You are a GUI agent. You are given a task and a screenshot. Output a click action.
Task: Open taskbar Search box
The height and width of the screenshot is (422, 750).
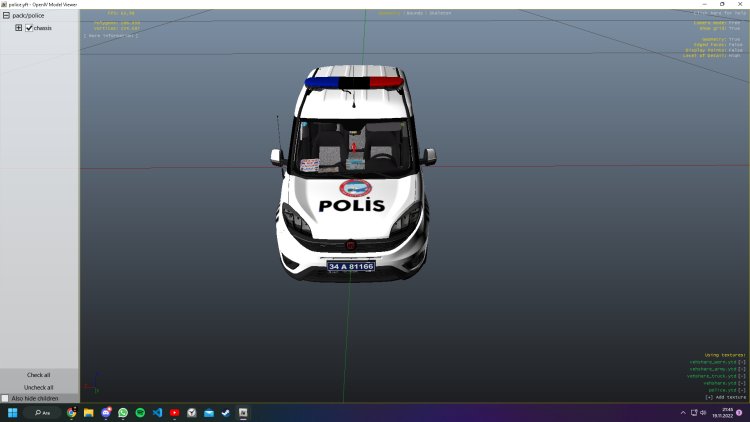[x=42, y=412]
